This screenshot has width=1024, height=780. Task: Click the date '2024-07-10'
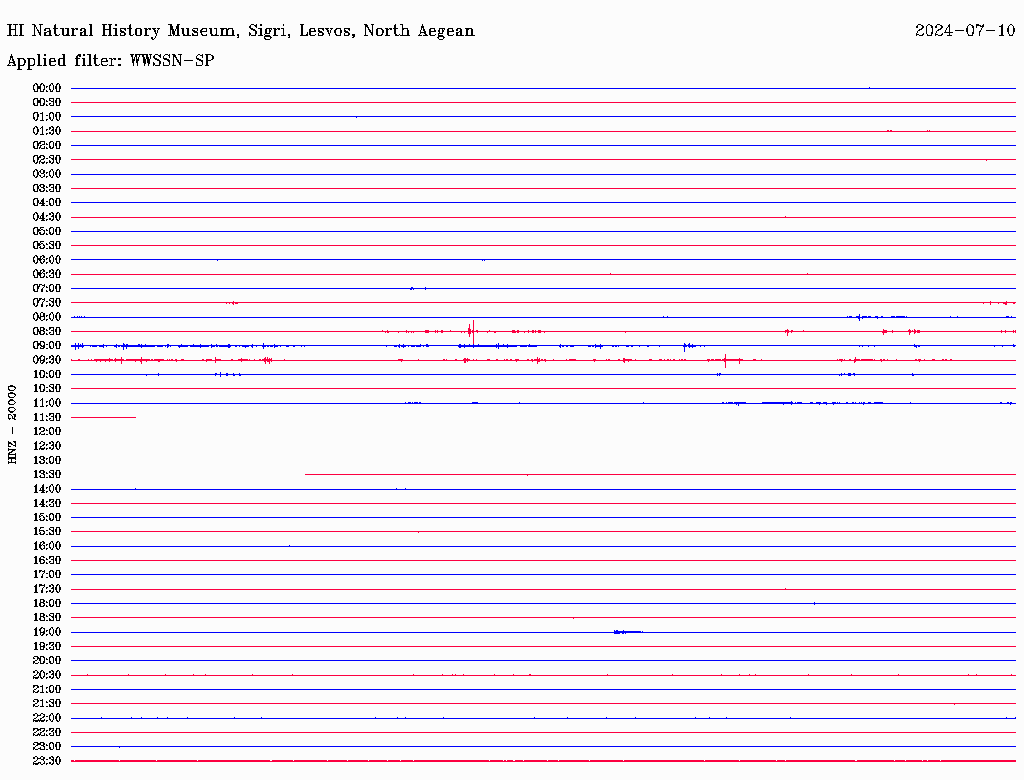(x=965, y=31)
